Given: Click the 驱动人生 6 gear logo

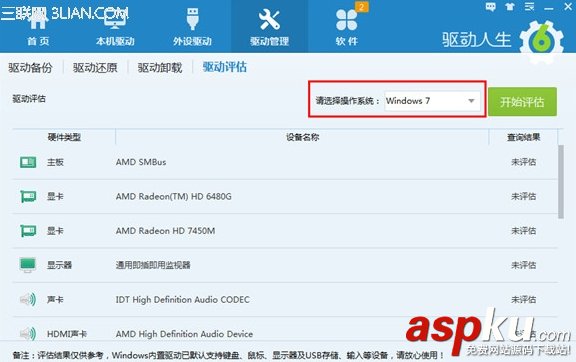Looking at the screenshot, I should [541, 41].
